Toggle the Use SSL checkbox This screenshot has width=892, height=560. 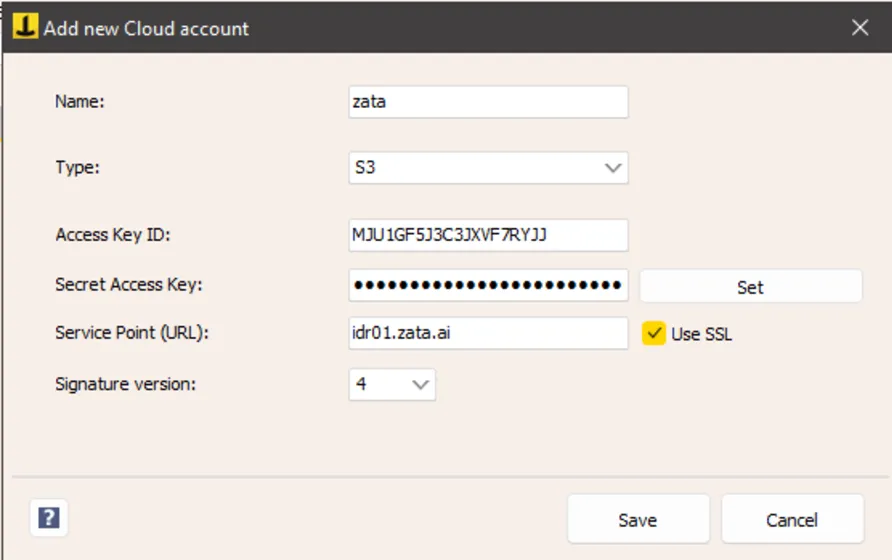pos(654,333)
